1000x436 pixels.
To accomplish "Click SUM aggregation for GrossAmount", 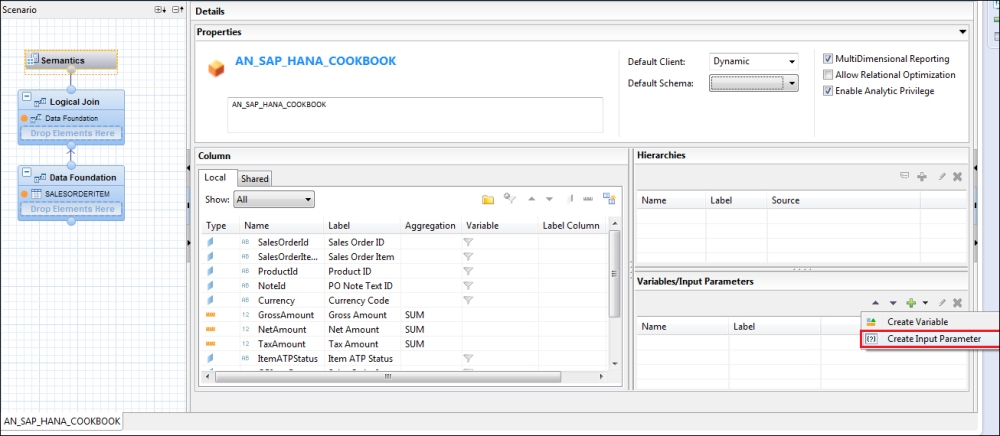I will [x=414, y=315].
